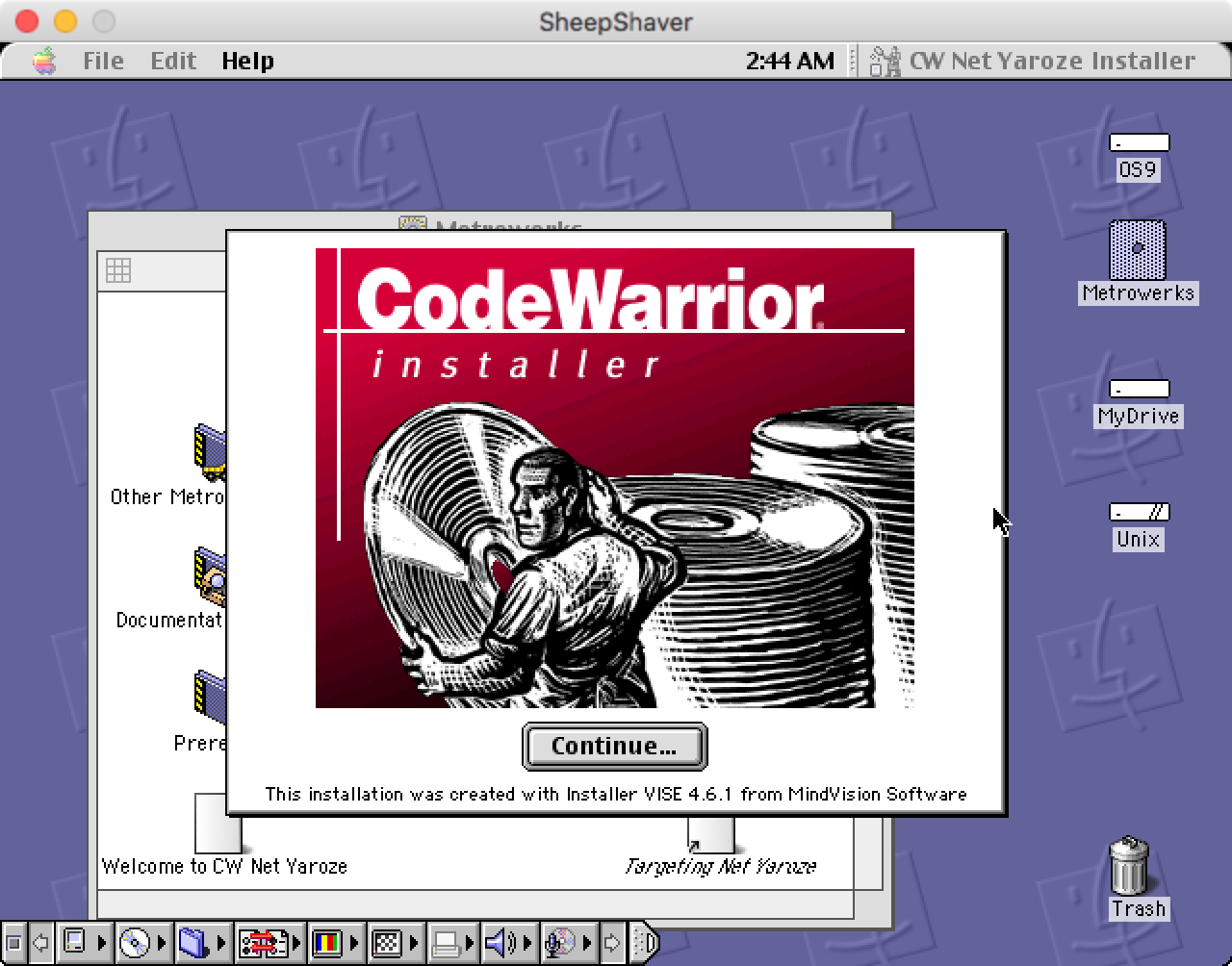Open the Edit menu

tap(173, 61)
